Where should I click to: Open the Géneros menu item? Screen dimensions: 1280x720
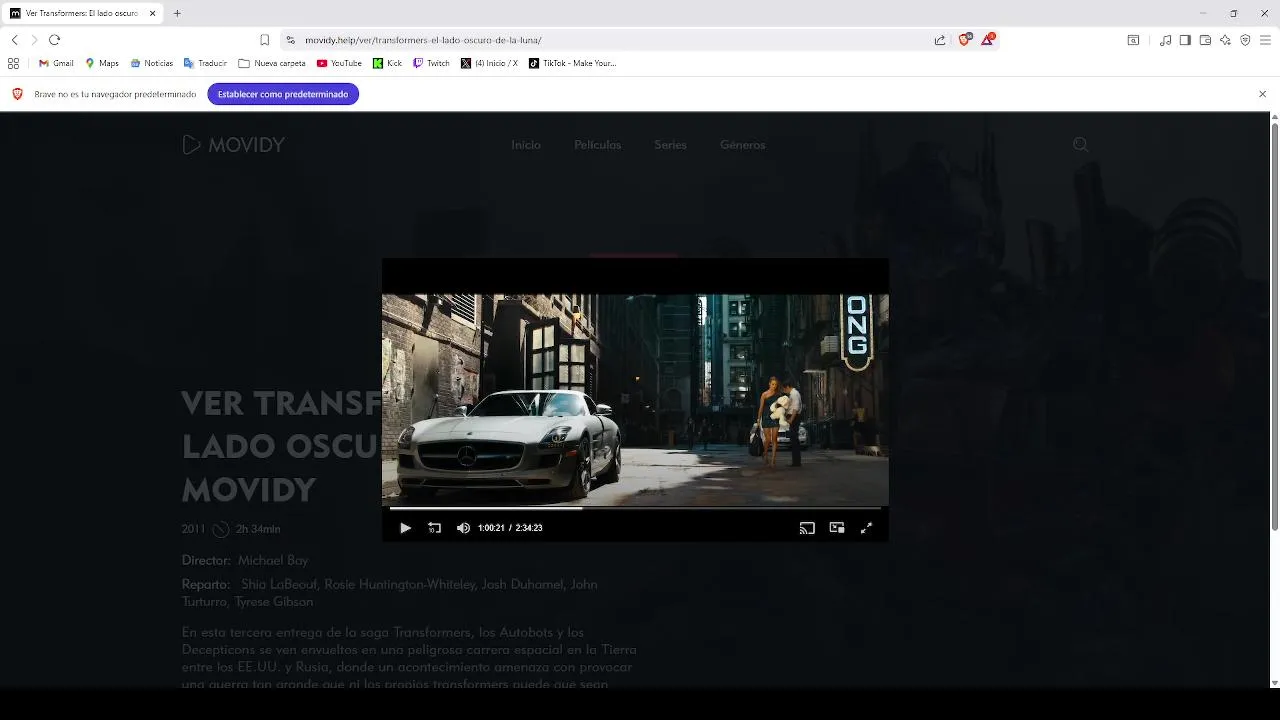click(742, 145)
